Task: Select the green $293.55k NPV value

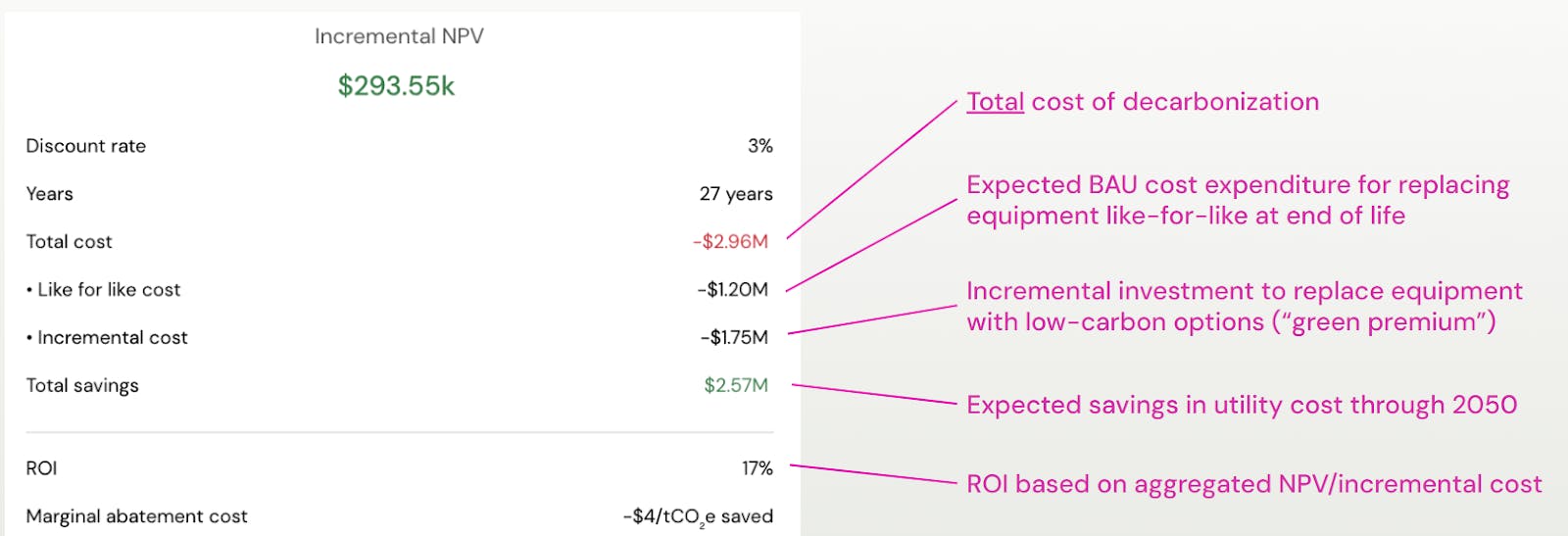Action: [x=396, y=86]
